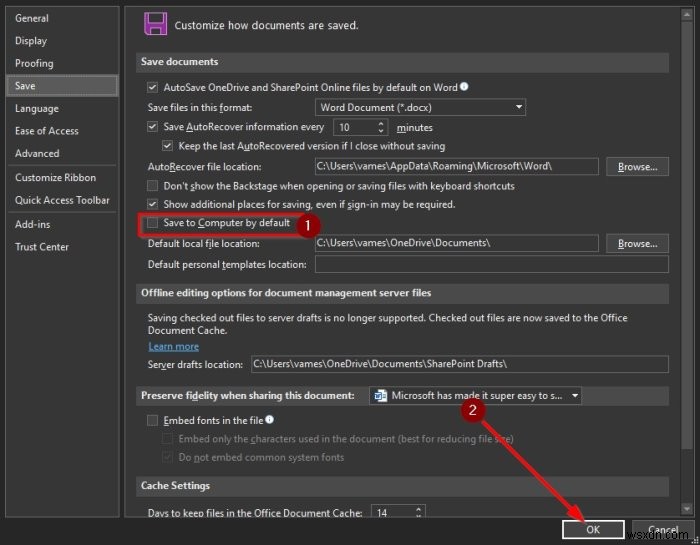The width and height of the screenshot is (700, 545).
Task: Decrease AutoRecover minutes with down arrow
Action: tap(380, 131)
